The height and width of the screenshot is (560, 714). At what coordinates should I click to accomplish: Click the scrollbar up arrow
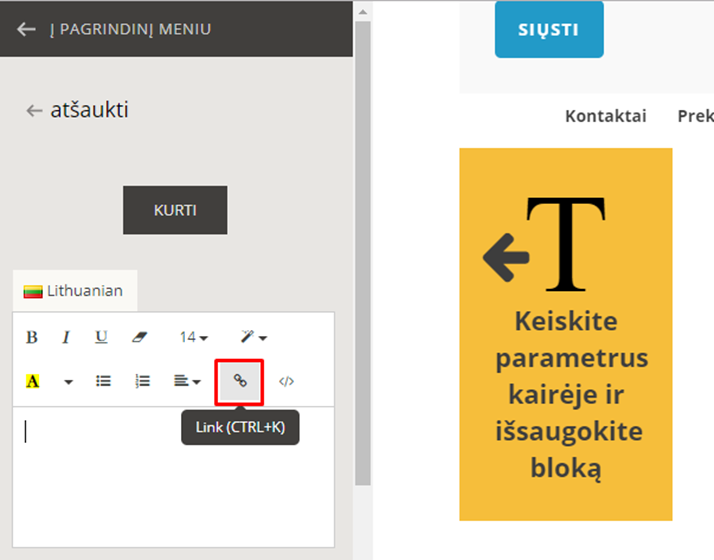click(x=363, y=12)
